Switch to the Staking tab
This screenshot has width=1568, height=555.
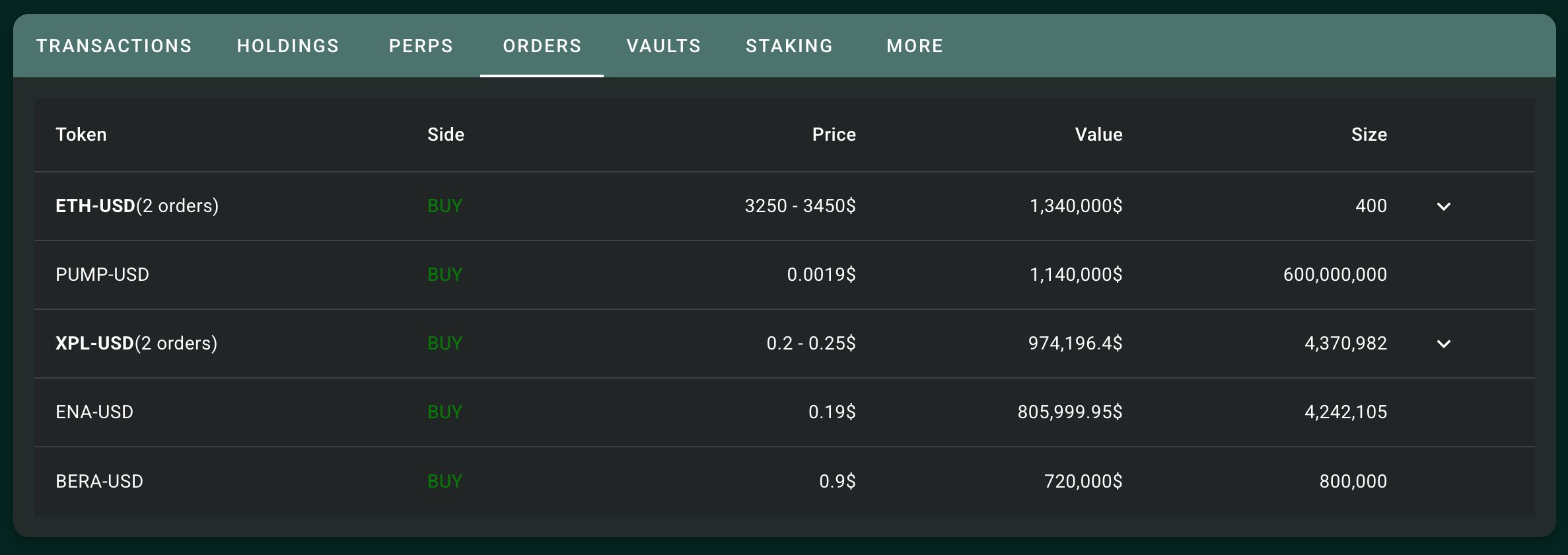point(789,46)
